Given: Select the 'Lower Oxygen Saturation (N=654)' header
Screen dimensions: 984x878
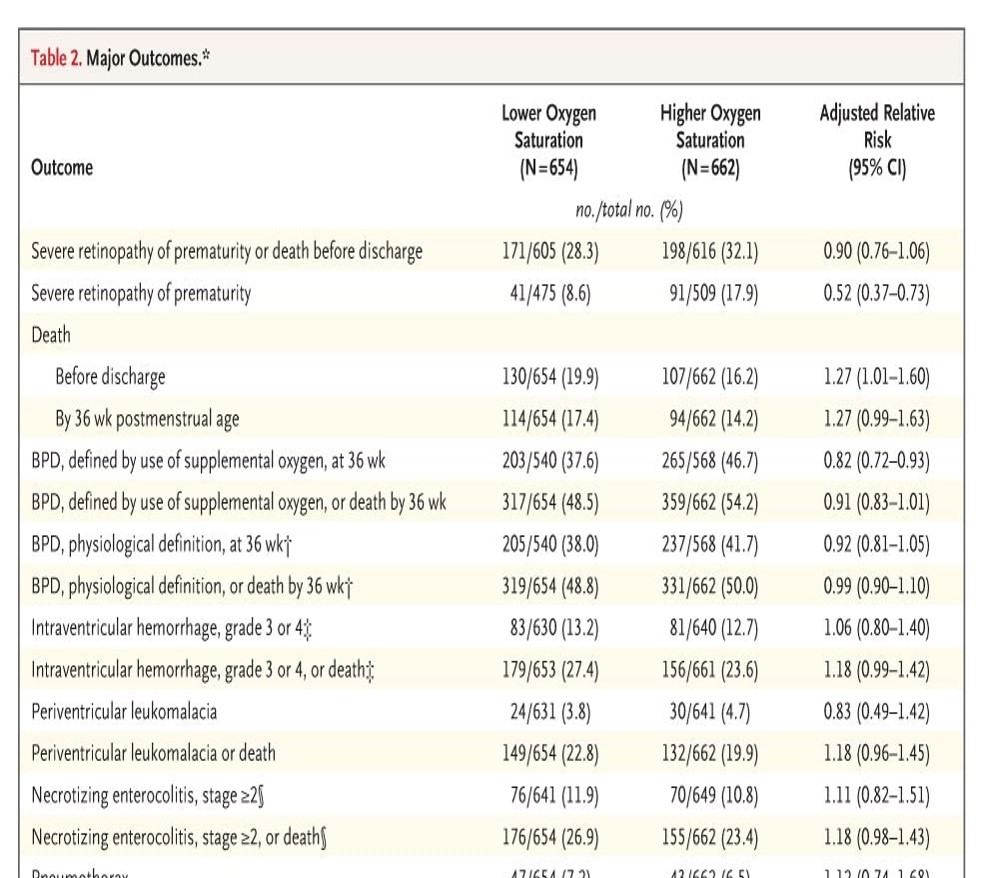Looking at the screenshot, I should [x=549, y=140].
